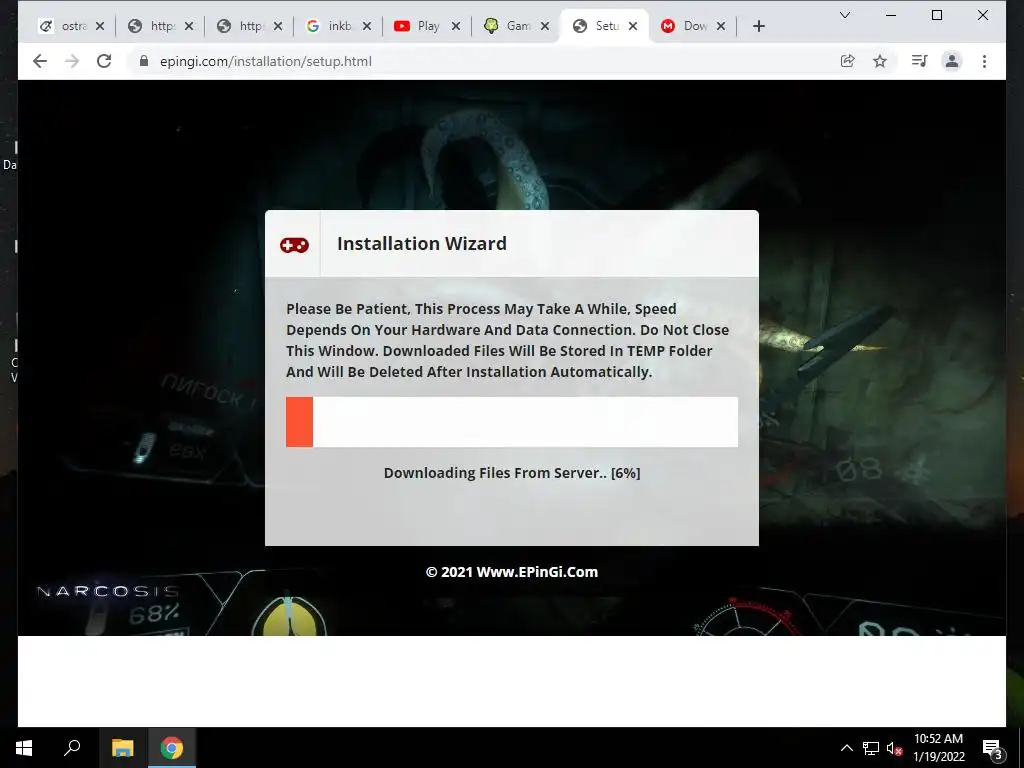Click '© 2021 Www.EPinGi.Com' footer text
The width and height of the screenshot is (1024, 768).
[512, 572]
